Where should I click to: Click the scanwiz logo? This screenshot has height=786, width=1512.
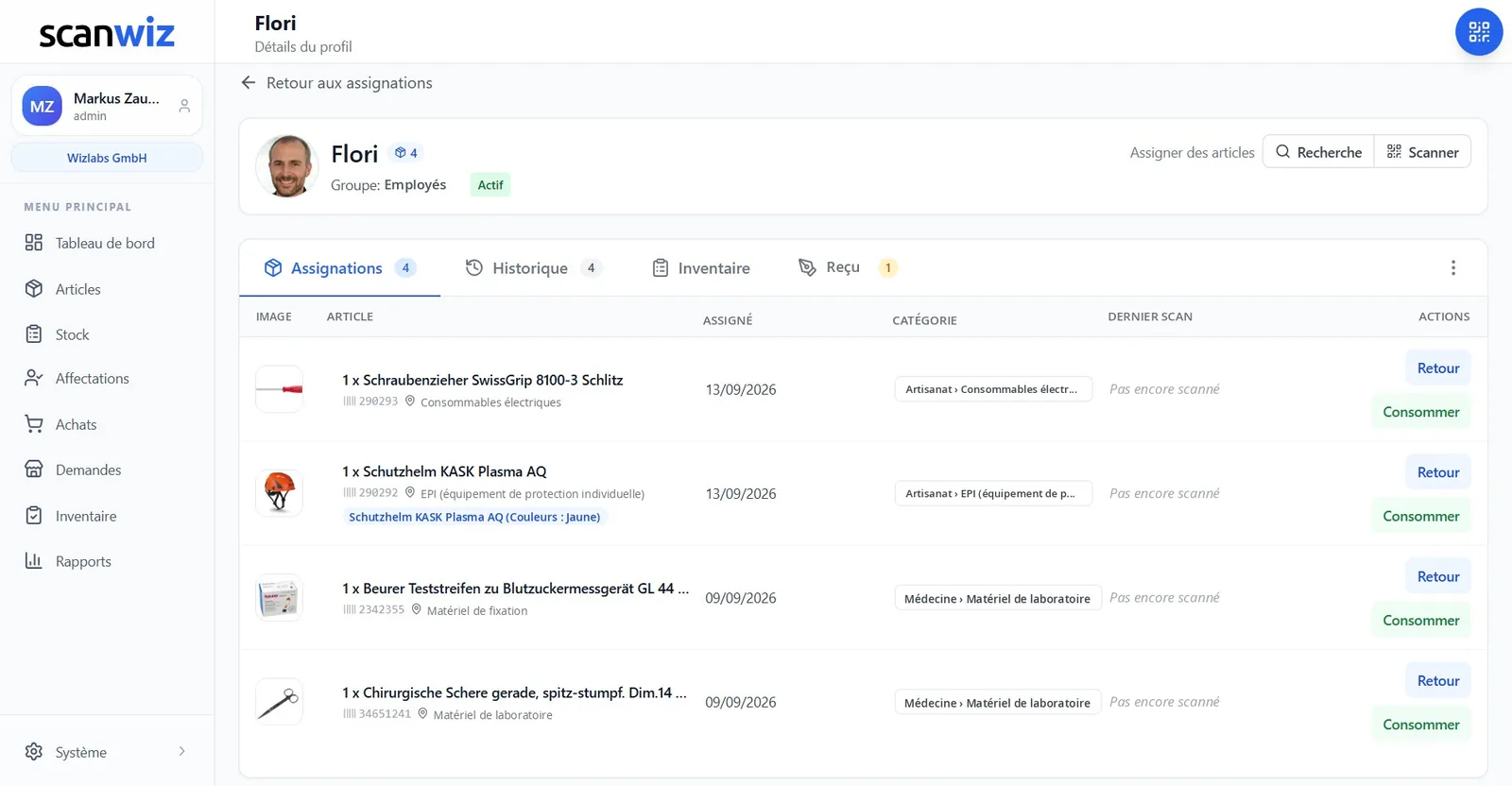(107, 33)
